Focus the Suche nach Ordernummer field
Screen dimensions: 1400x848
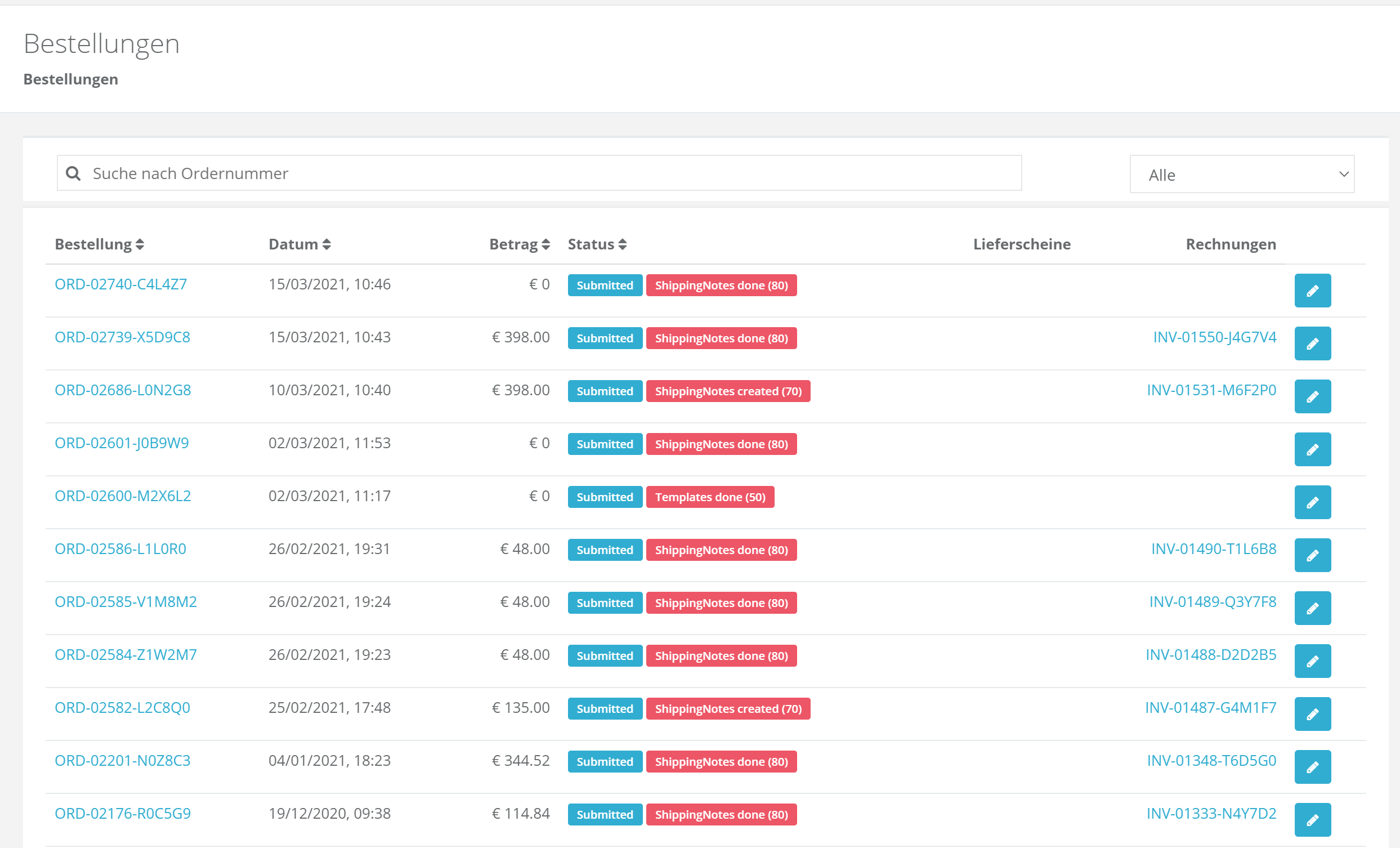click(x=539, y=173)
